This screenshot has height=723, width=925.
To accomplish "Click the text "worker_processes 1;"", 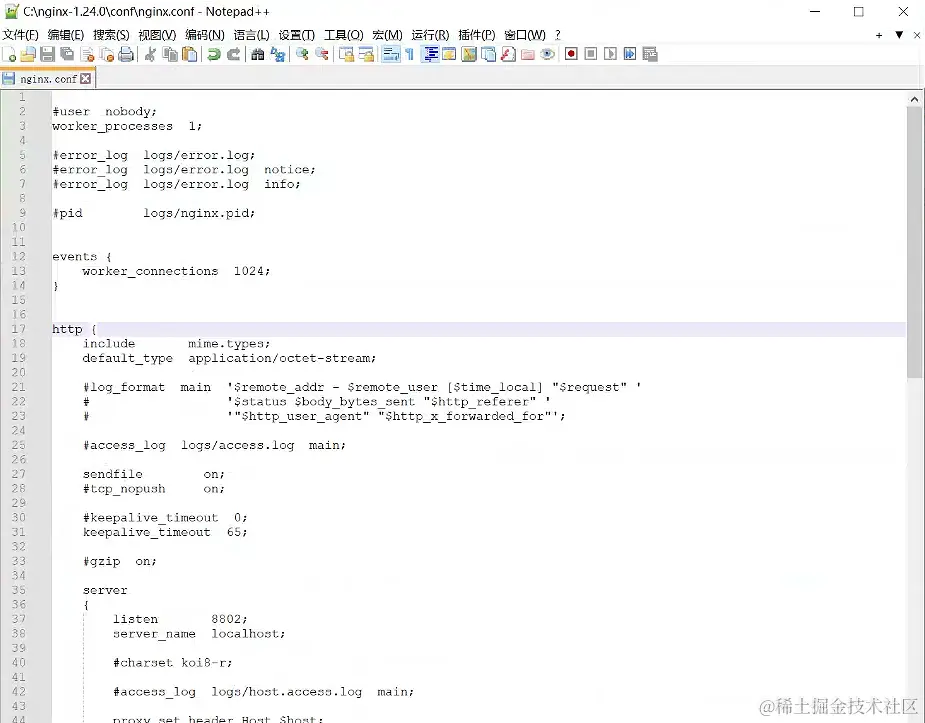I will click(x=127, y=126).
